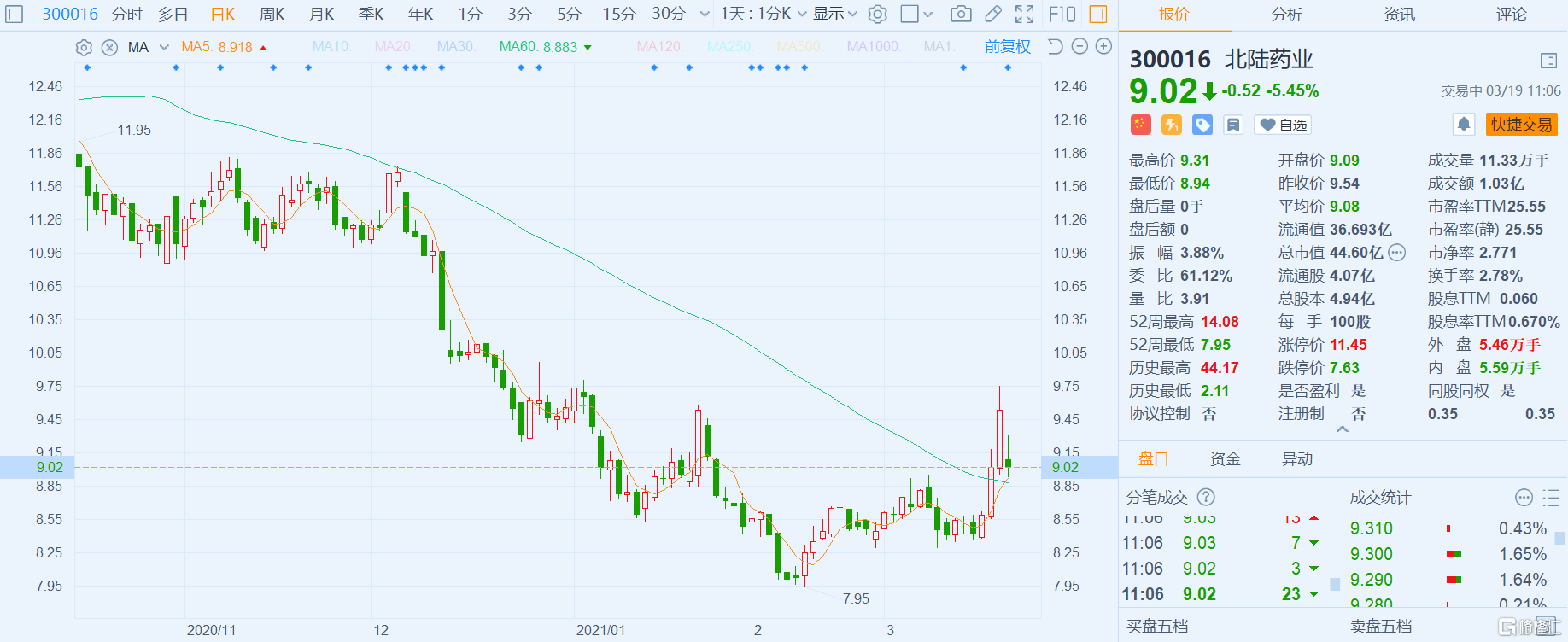Image resolution: width=1568 pixels, height=642 pixels.
Task: Take a chart screenshot with camera icon
Action: pos(961,15)
